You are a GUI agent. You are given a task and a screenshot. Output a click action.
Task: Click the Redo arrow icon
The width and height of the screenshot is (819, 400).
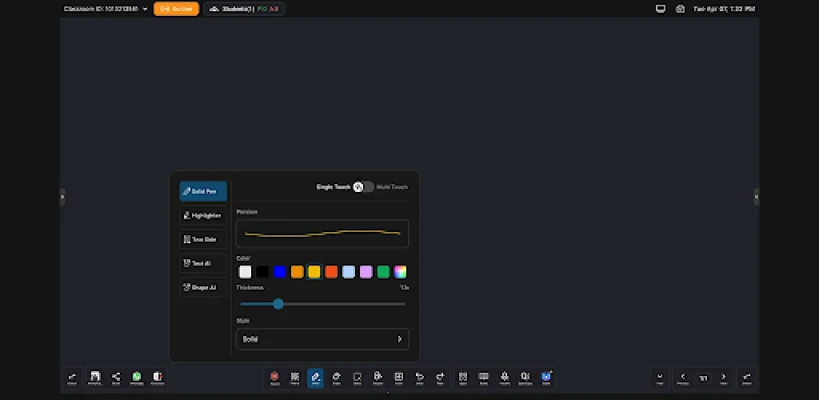tap(440, 377)
